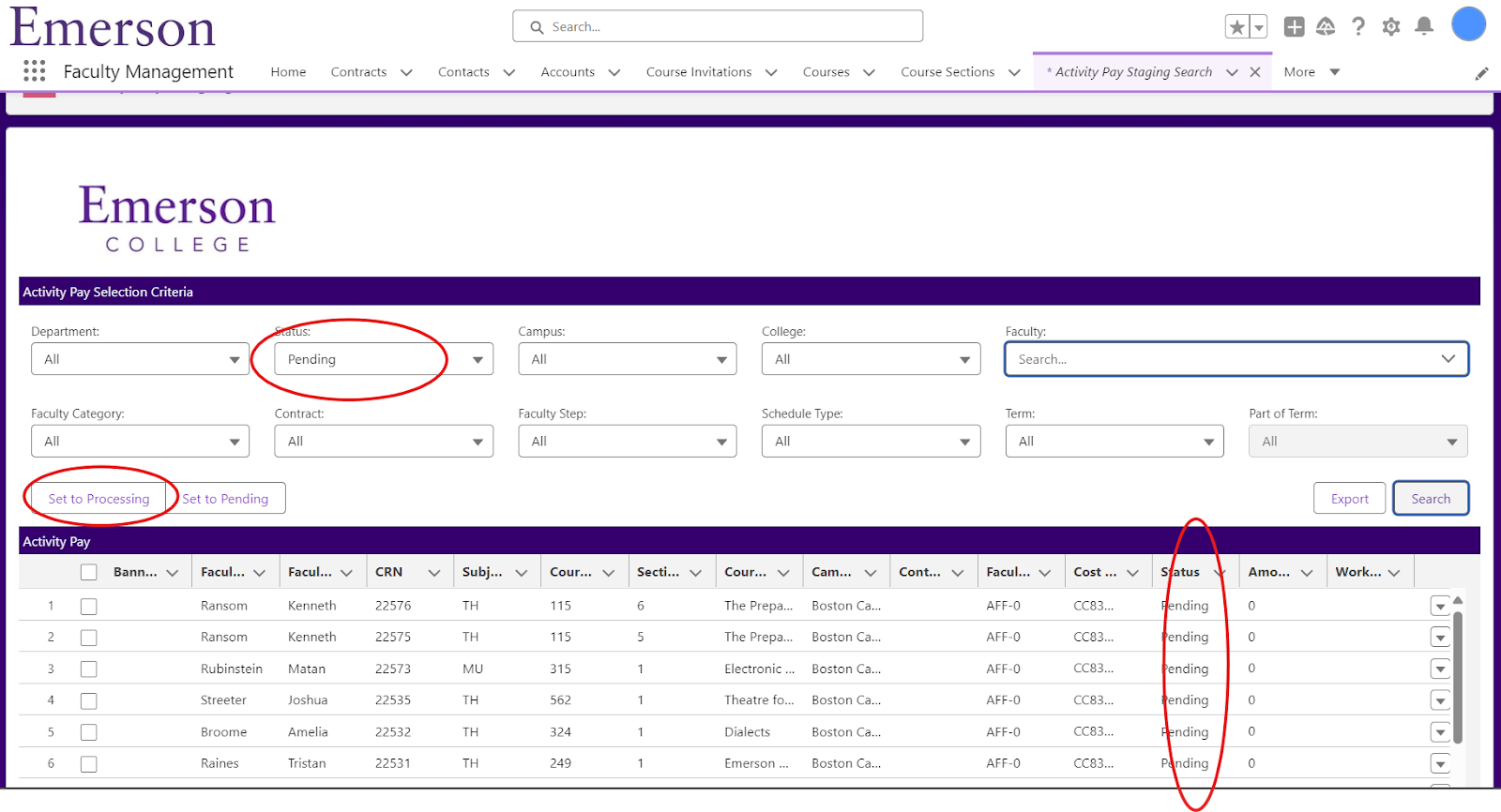Image resolution: width=1501 pixels, height=812 pixels.
Task: Check the row 1 Ransom 22576 checkbox
Action: [89, 607]
